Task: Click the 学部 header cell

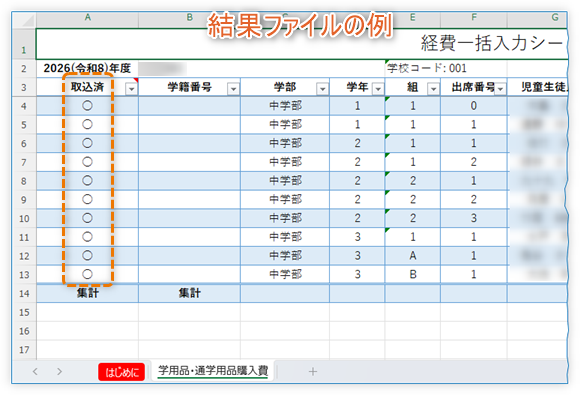Action: [285, 87]
